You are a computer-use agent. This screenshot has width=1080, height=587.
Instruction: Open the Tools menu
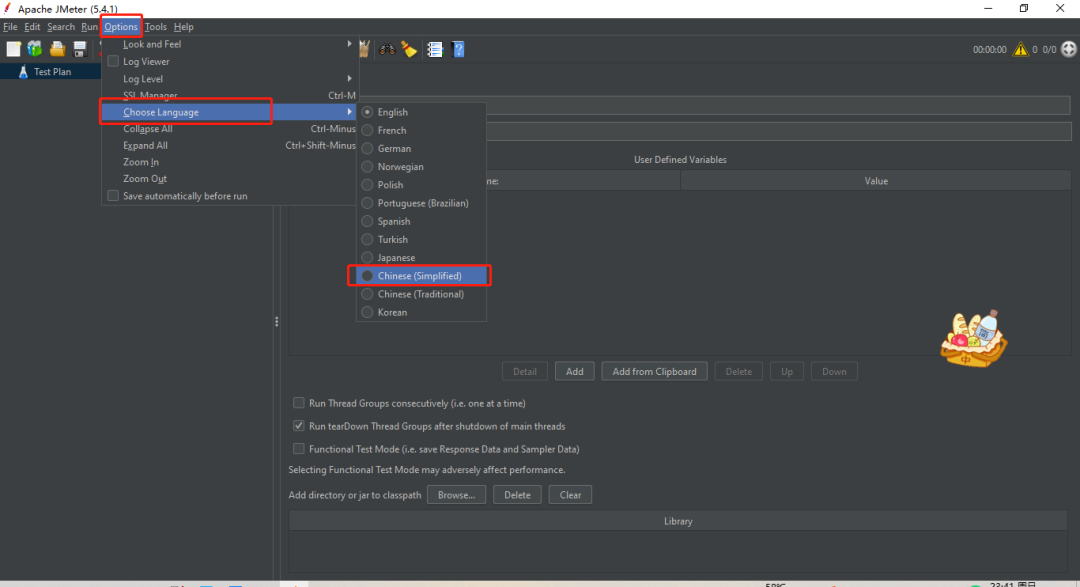tap(156, 27)
